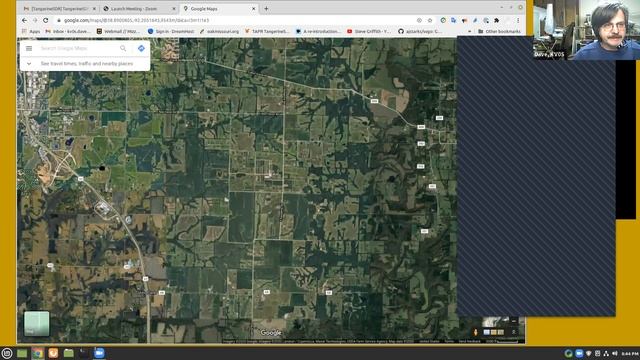
Task: Open the Apps bookmark shortcut
Action: pyautogui.click(x=31, y=31)
